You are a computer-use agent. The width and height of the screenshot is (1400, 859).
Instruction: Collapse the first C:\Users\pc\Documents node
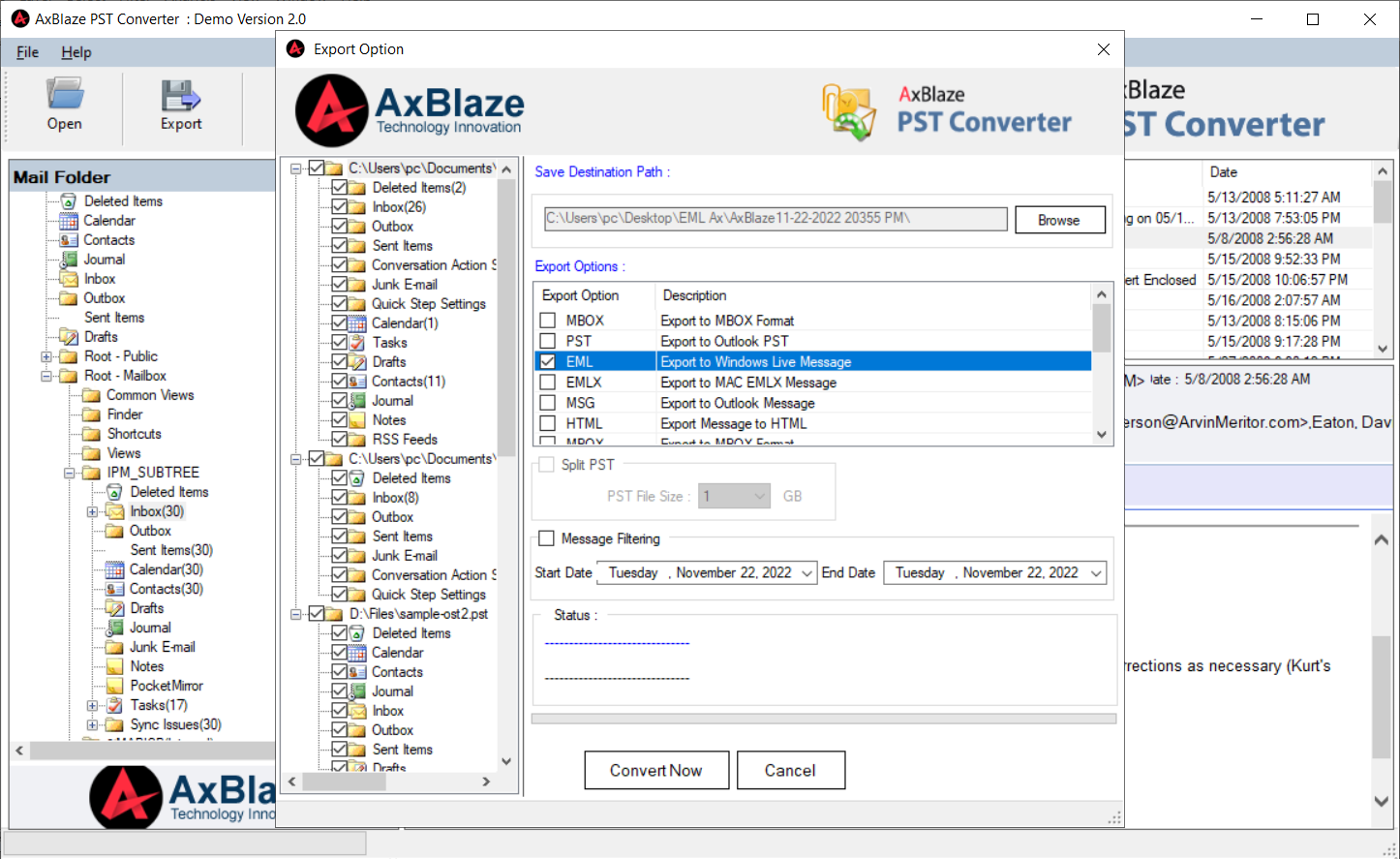click(x=296, y=169)
